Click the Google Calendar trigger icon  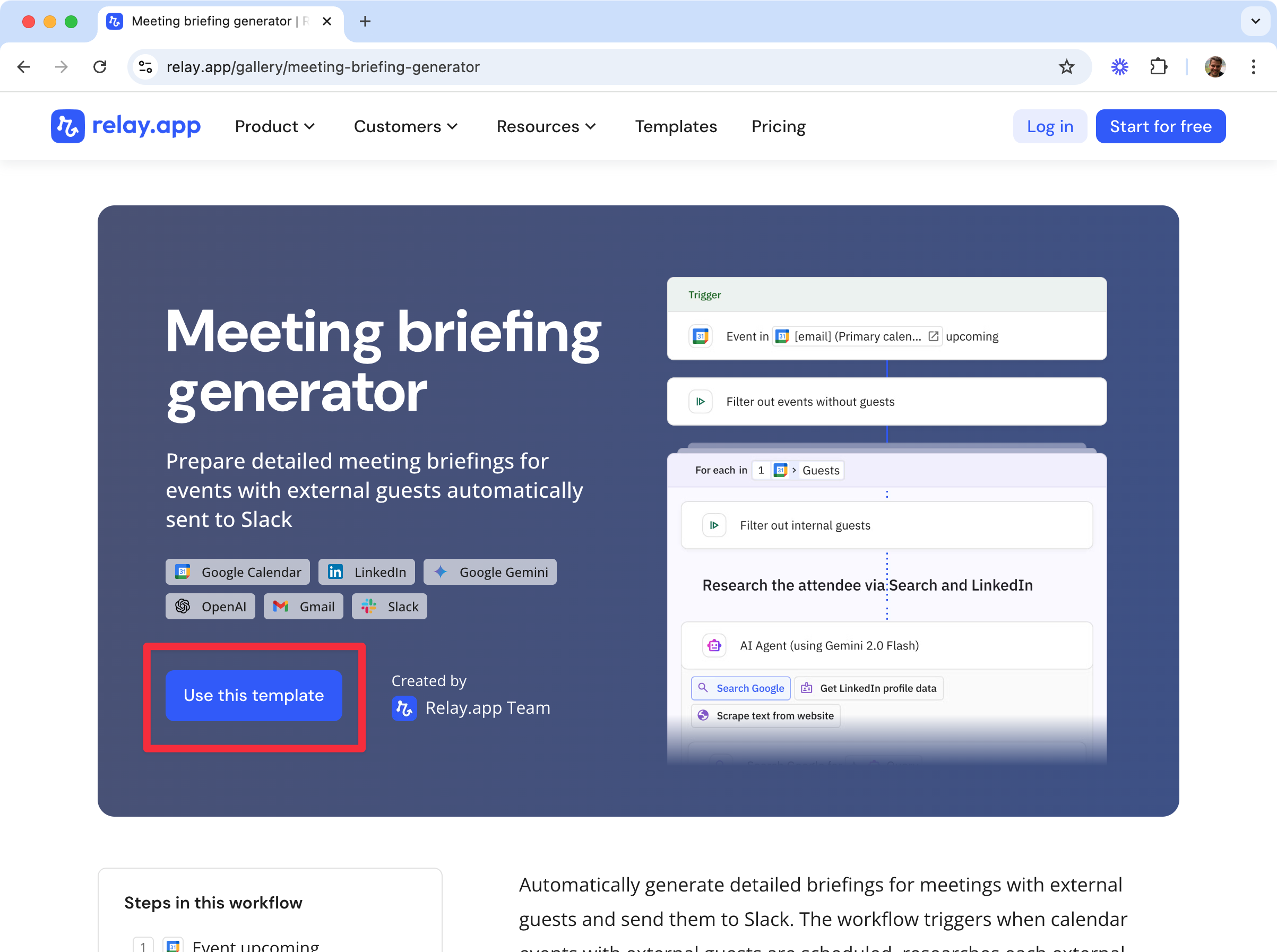point(700,336)
